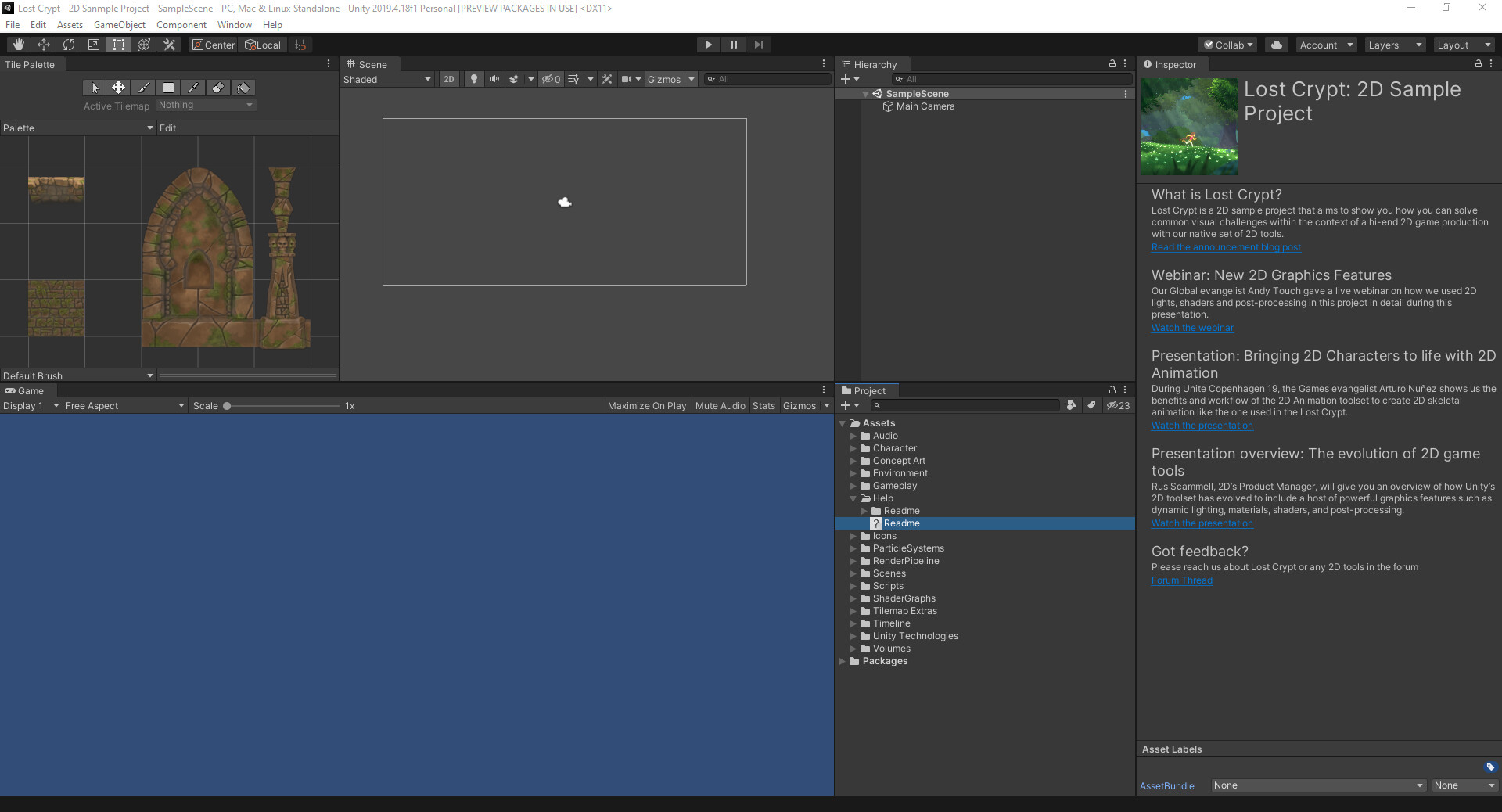Collapse the Help folder in the Project panel
The width and height of the screenshot is (1502, 812).
point(853,498)
